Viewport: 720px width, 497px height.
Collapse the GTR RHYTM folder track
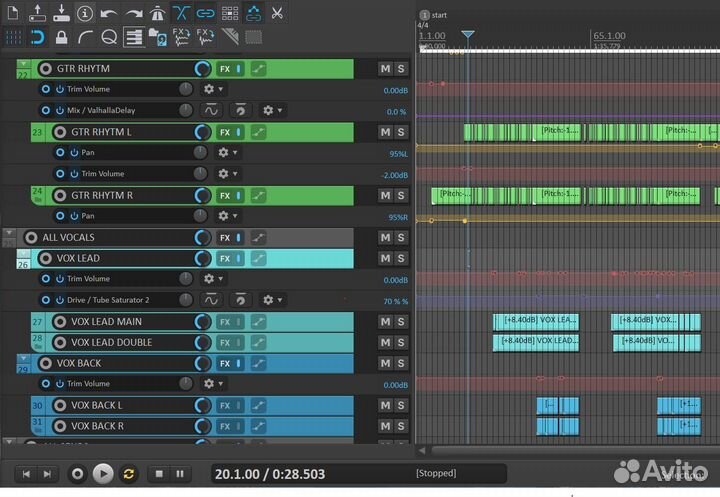tap(24, 62)
